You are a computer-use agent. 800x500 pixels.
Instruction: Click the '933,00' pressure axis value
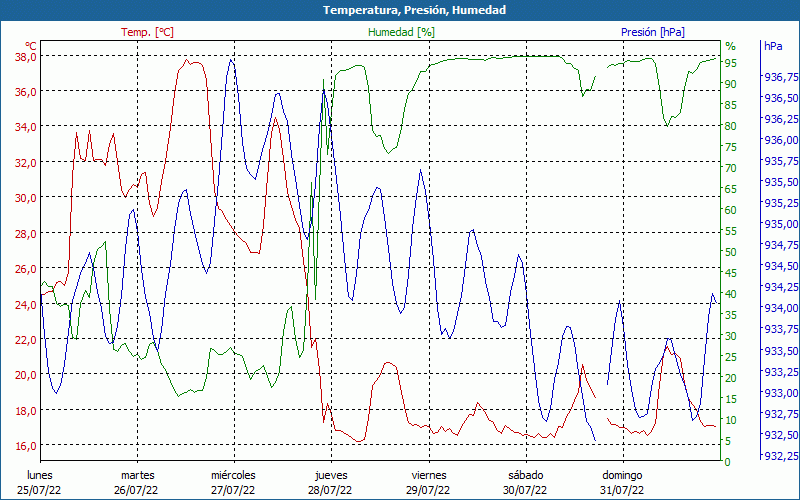tap(781, 393)
